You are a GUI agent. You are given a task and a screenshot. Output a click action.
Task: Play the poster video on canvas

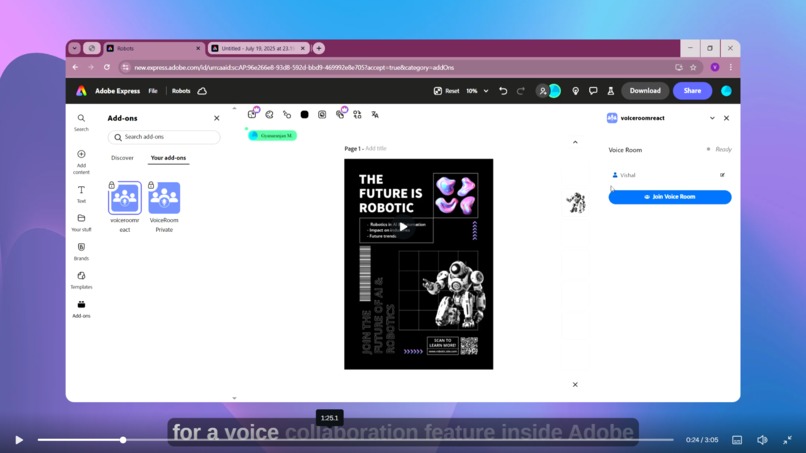(404, 227)
